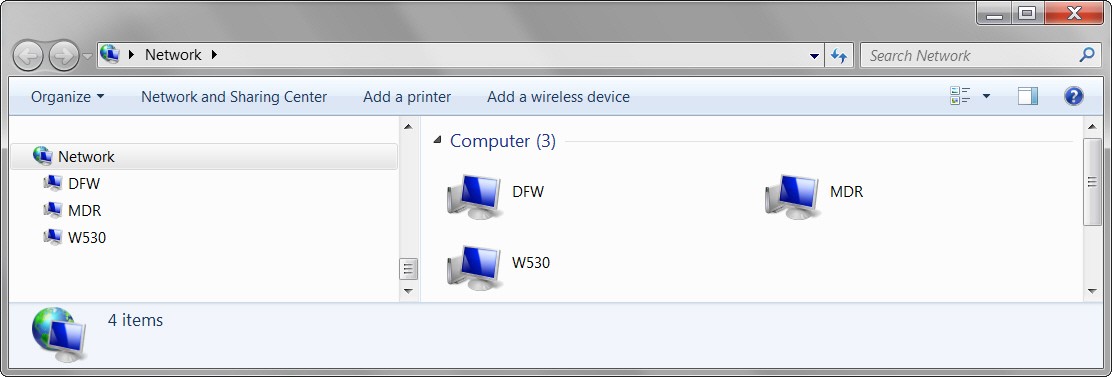Click the MDR icon in navigation pane
Screen dimensions: 1112x377
point(52,210)
